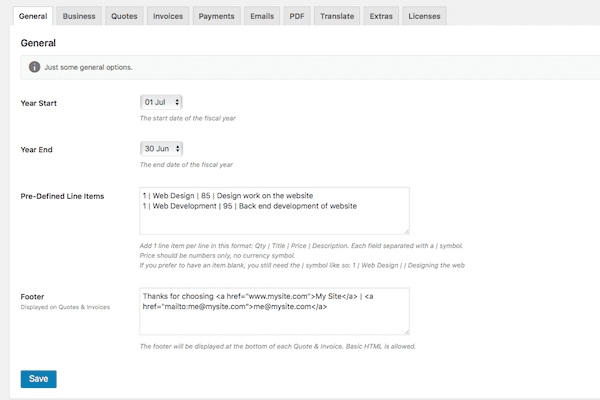
Task: Click 'If you prefer to have an item blank' hint
Action: point(302,265)
